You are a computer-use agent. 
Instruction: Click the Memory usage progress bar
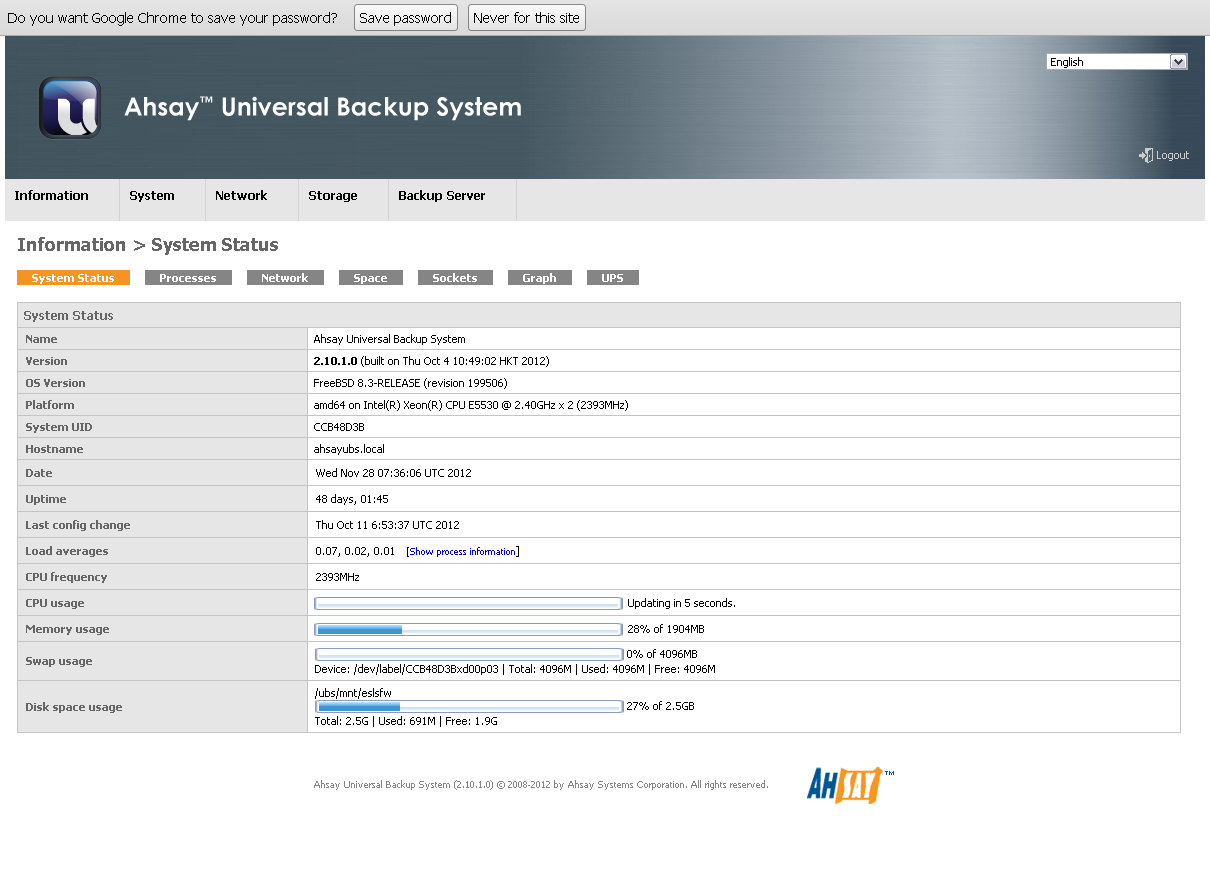point(468,629)
